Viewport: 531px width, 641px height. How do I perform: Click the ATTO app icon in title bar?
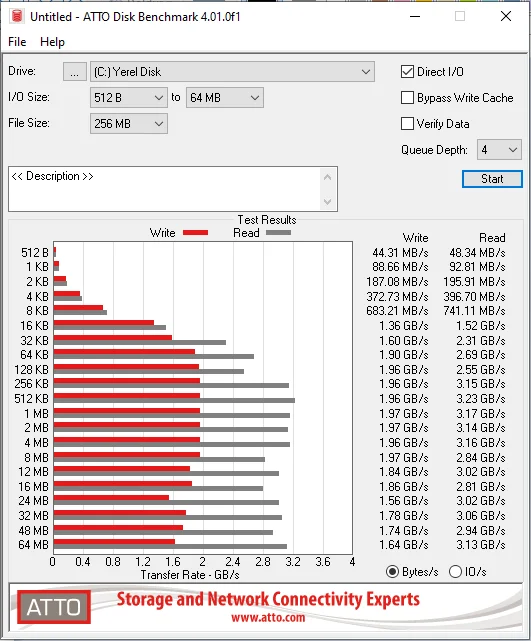click(17, 16)
